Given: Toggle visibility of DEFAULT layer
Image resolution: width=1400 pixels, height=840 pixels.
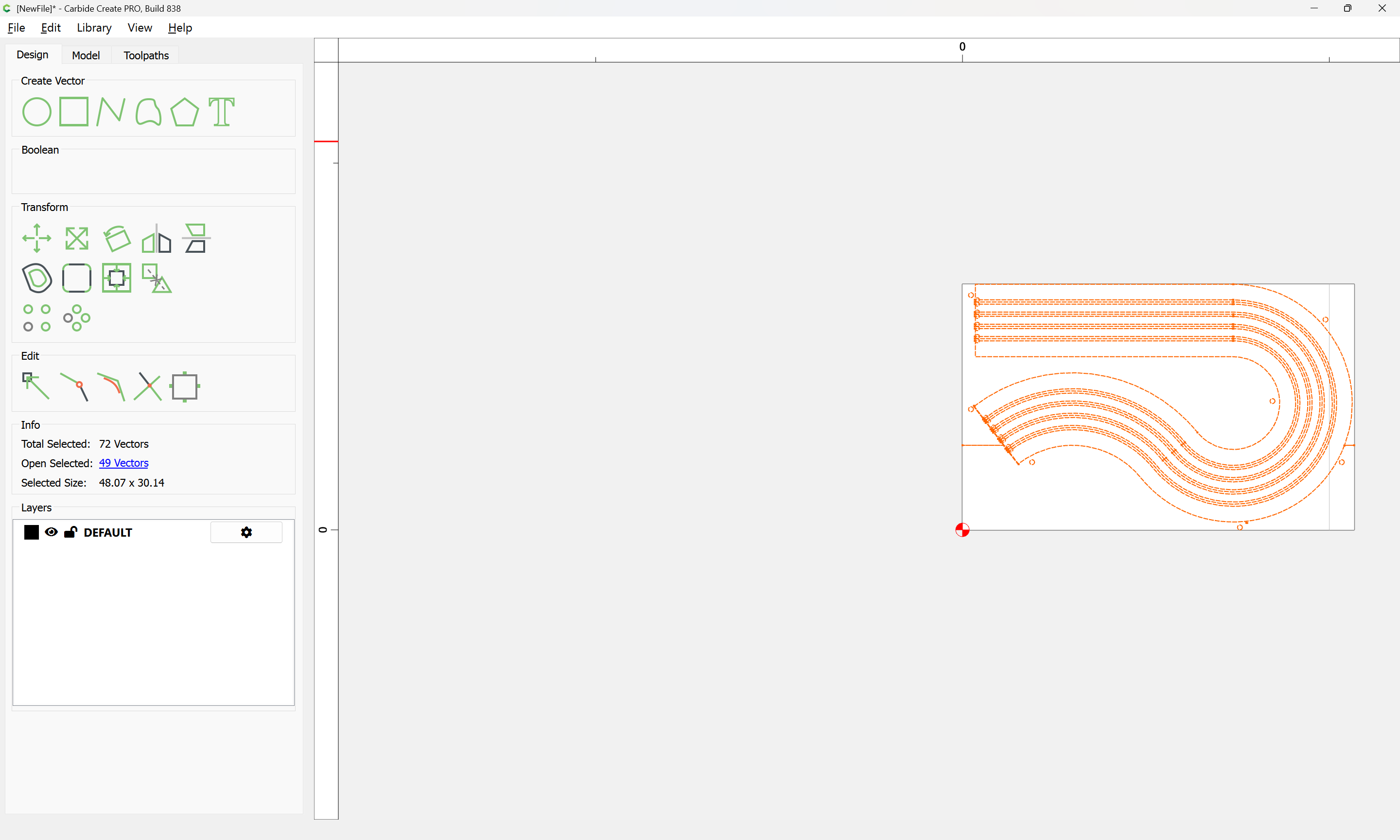Looking at the screenshot, I should coord(51,532).
